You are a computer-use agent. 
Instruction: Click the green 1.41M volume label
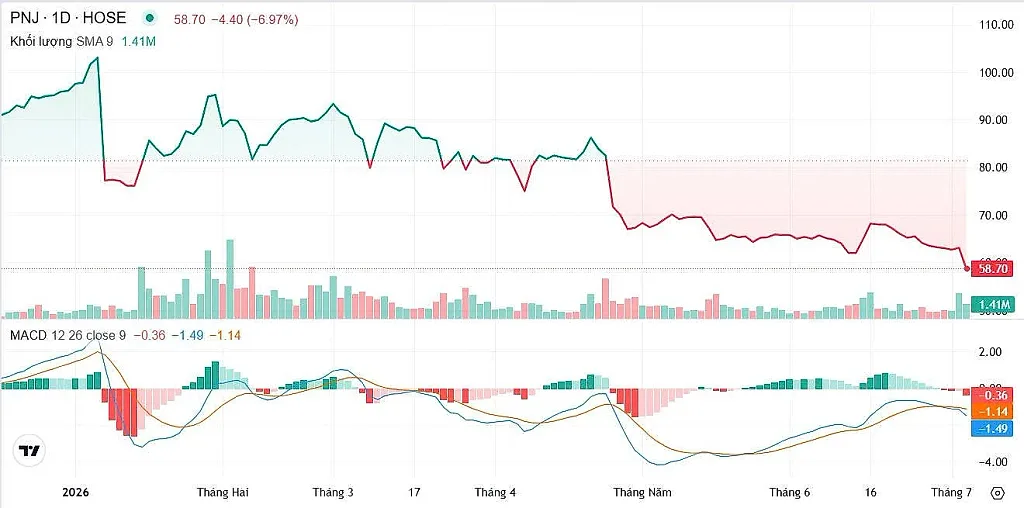point(991,304)
